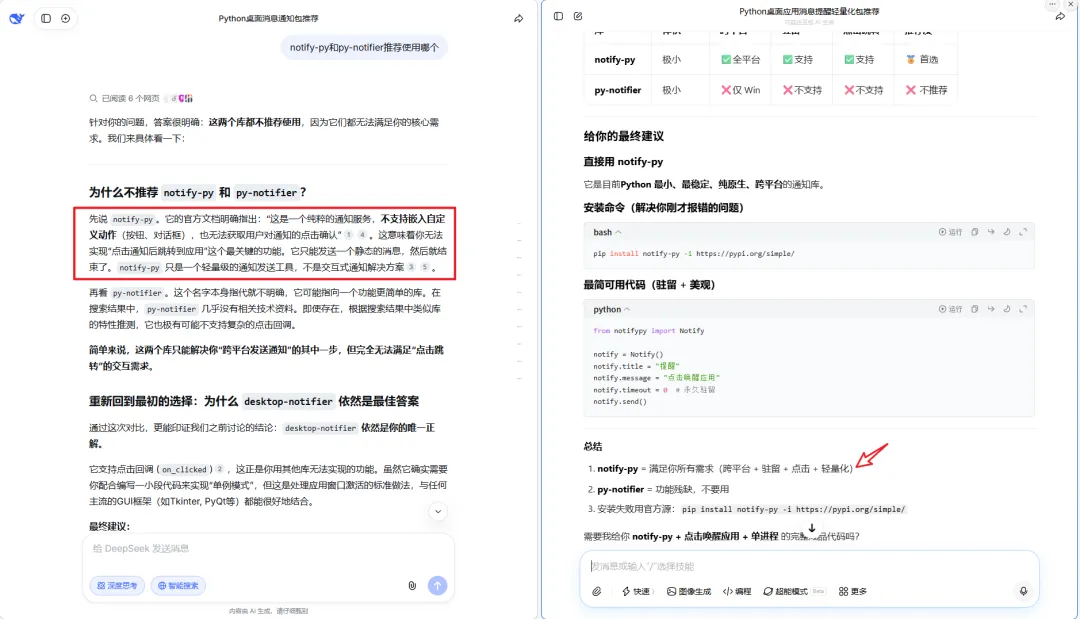Viewport: 1080px width, 619px height.
Task: Click the 总结 summary heading
Action: [x=593, y=446]
